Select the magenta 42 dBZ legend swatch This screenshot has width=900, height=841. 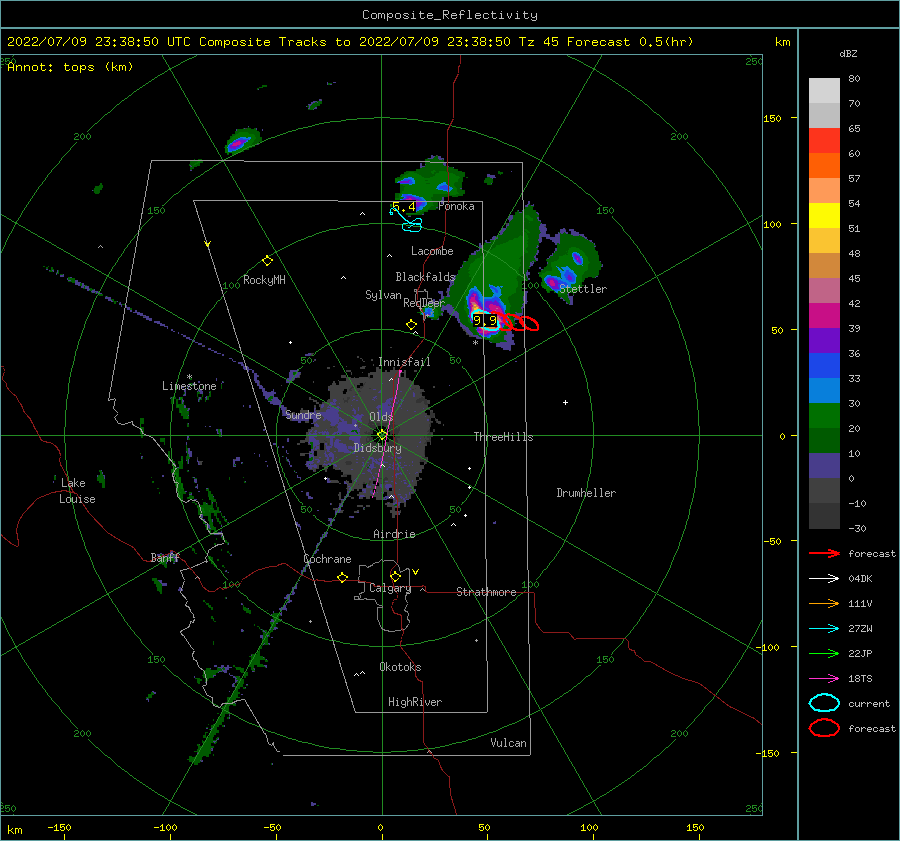824,315
